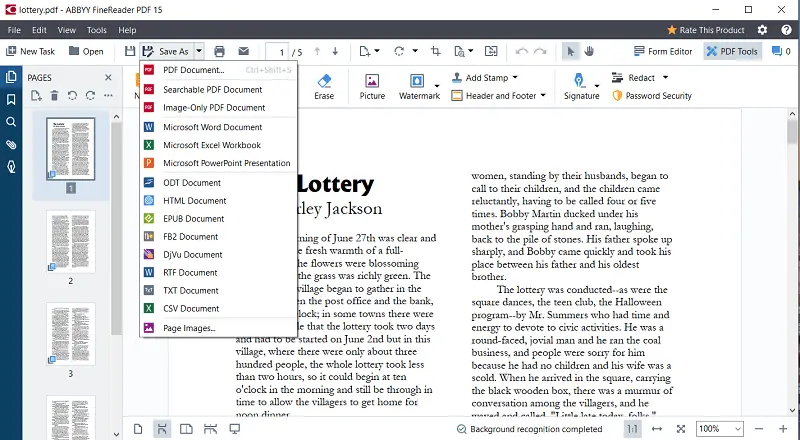Click the New Task button

click(x=30, y=51)
